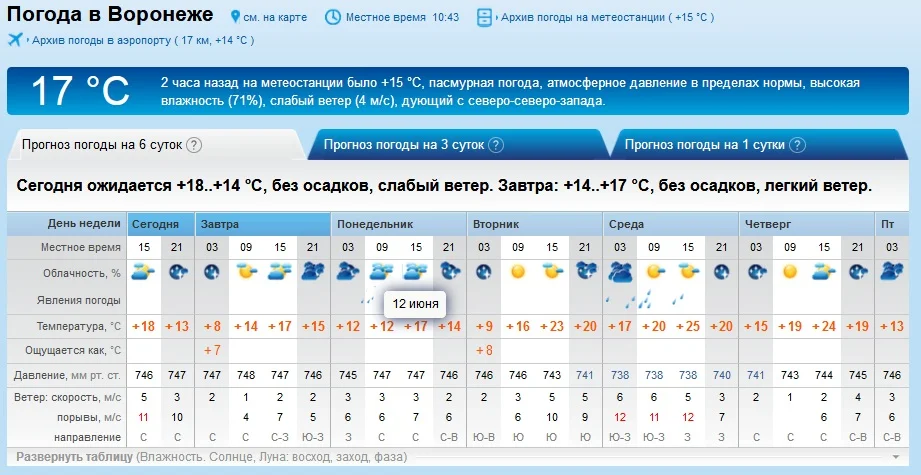Click moon icon for Вторник 03:00
Screen dimensions: 921x475
(483, 272)
